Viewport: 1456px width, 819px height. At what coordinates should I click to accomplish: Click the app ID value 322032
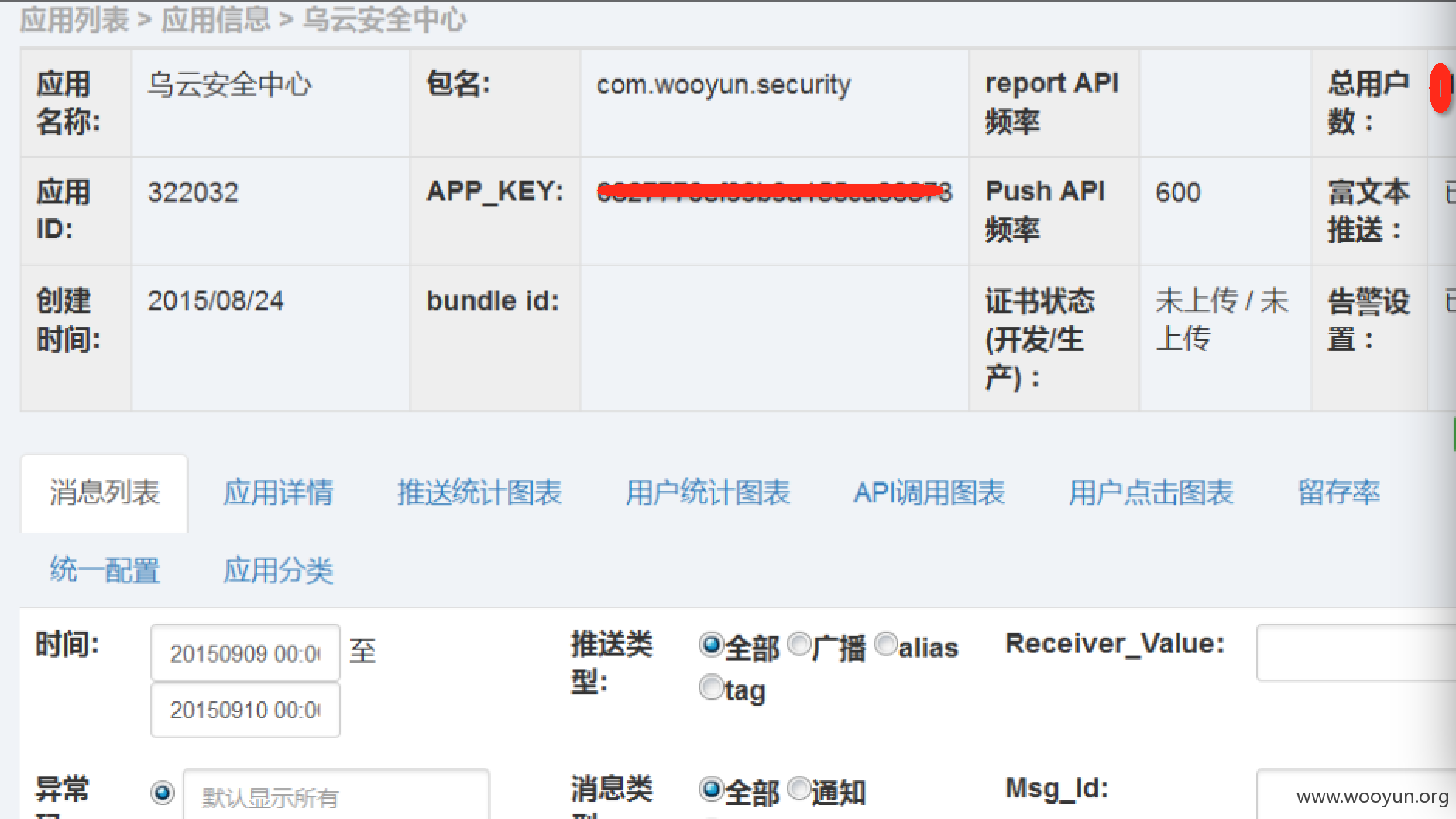tap(193, 192)
